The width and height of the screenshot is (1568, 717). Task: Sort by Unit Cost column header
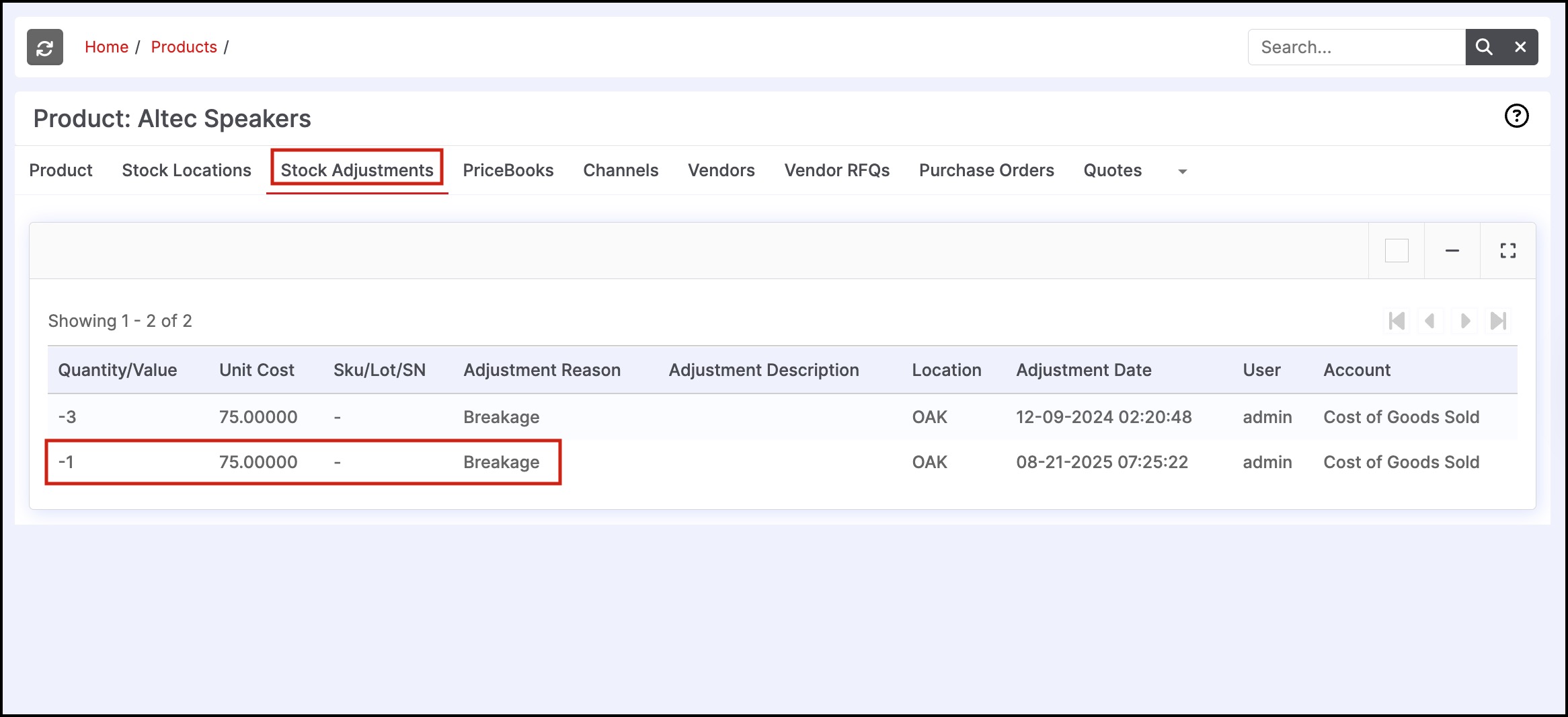coord(257,370)
